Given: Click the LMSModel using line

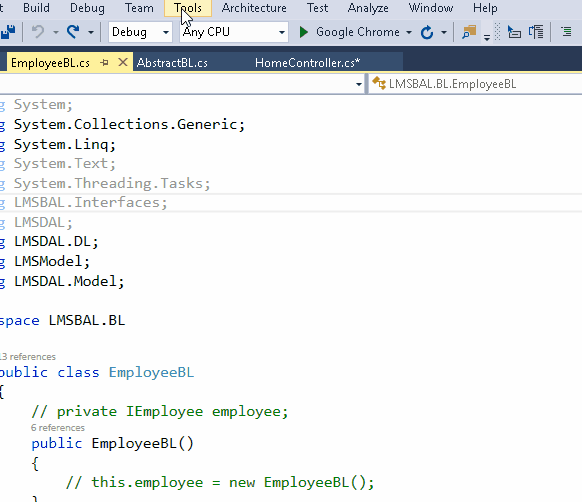Looking at the screenshot, I should tap(52, 261).
